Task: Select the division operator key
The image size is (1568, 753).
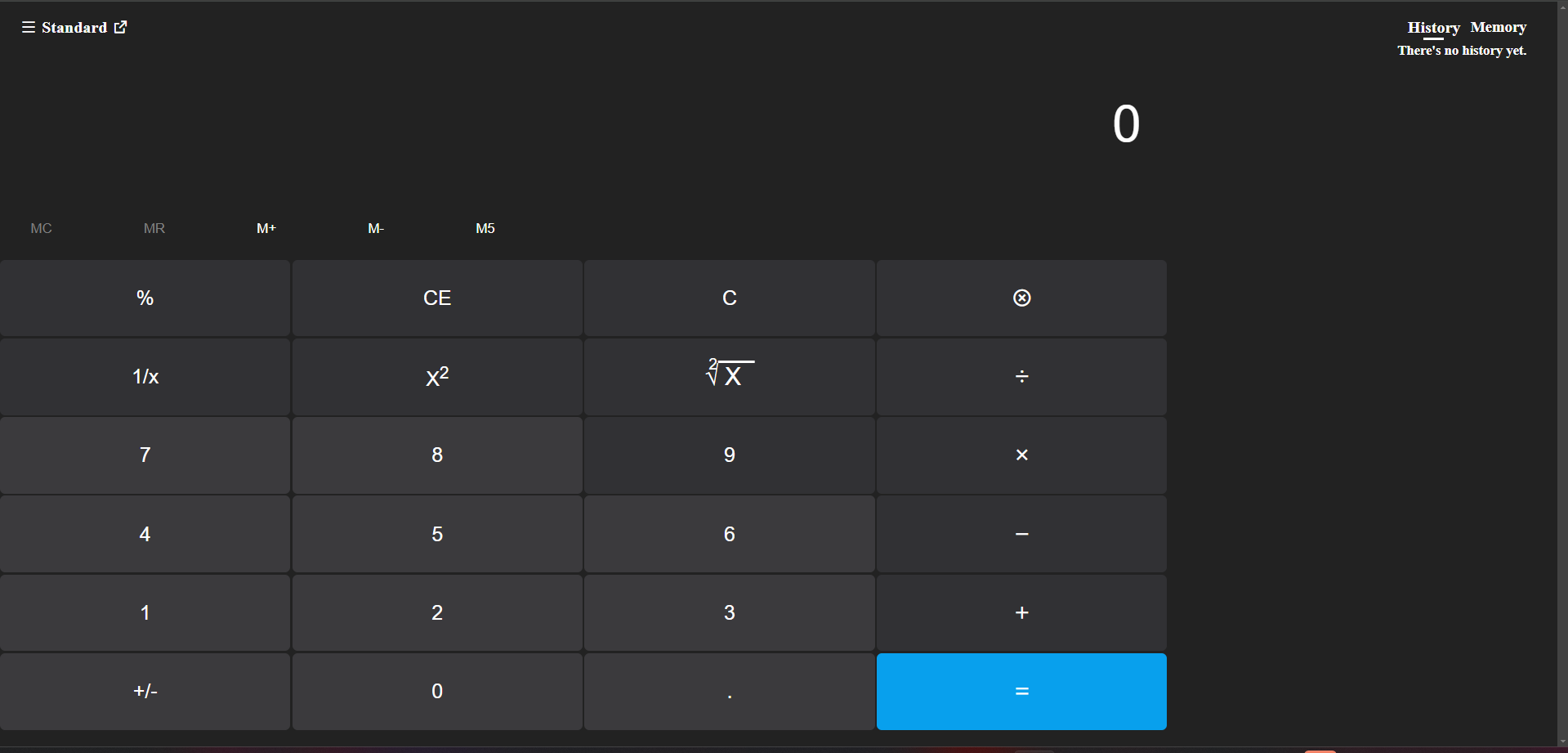Action: (1021, 376)
